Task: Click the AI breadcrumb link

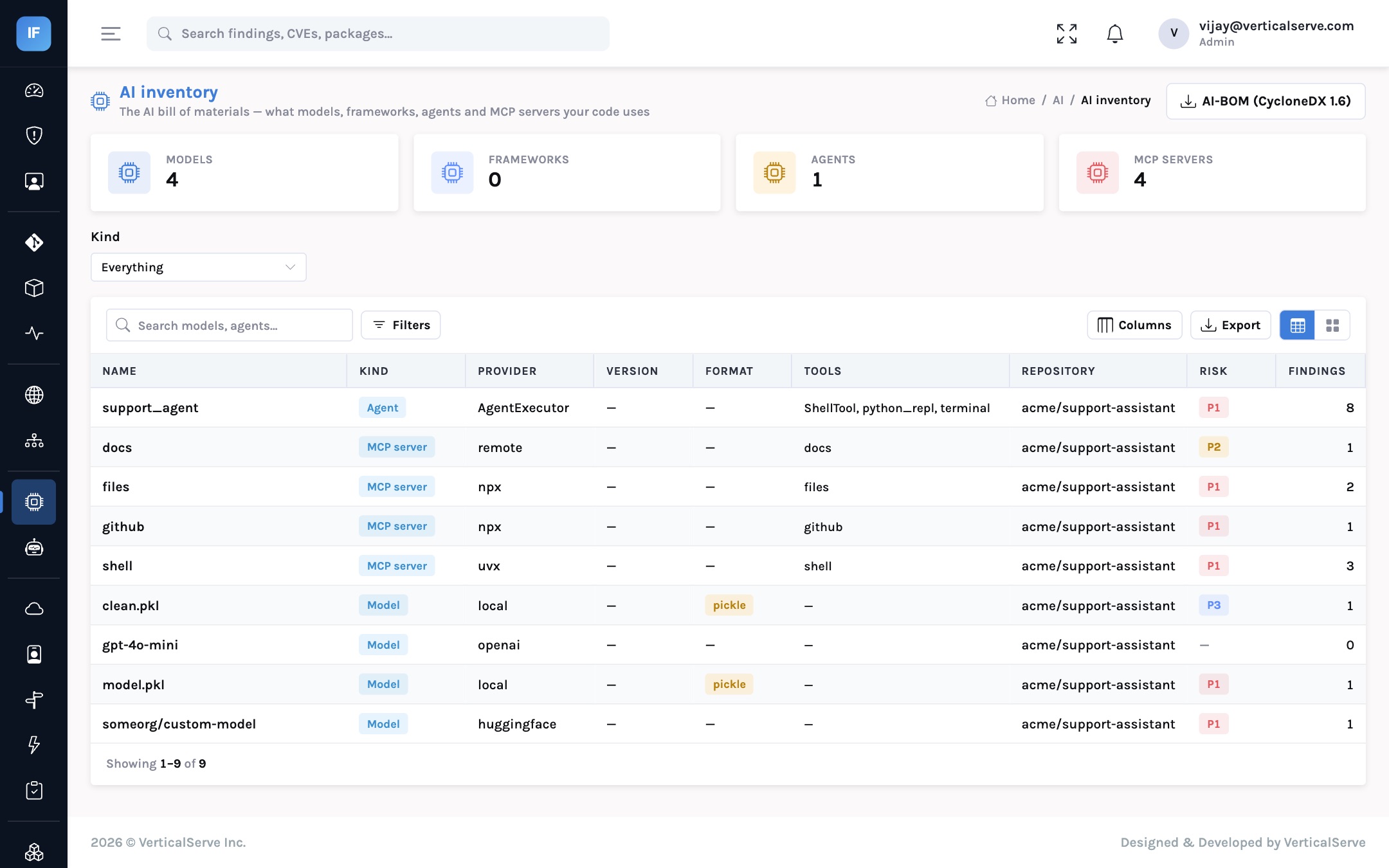Action: (1058, 100)
